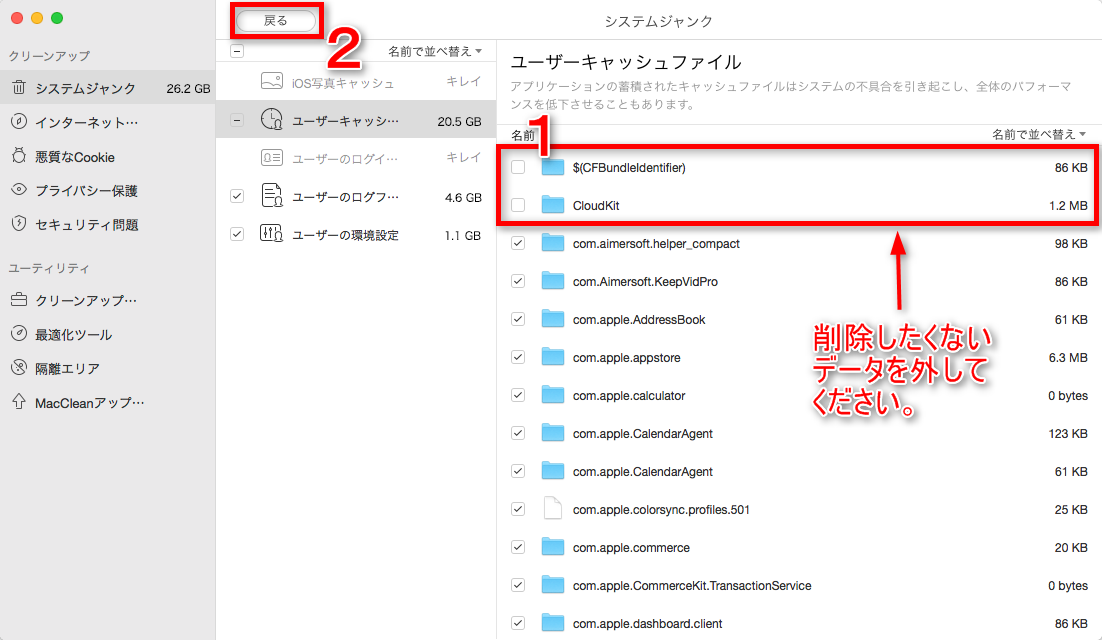The width and height of the screenshot is (1102, 640).
Task: Check the $(CFBundleIdentifier) checkbox
Action: tap(518, 167)
